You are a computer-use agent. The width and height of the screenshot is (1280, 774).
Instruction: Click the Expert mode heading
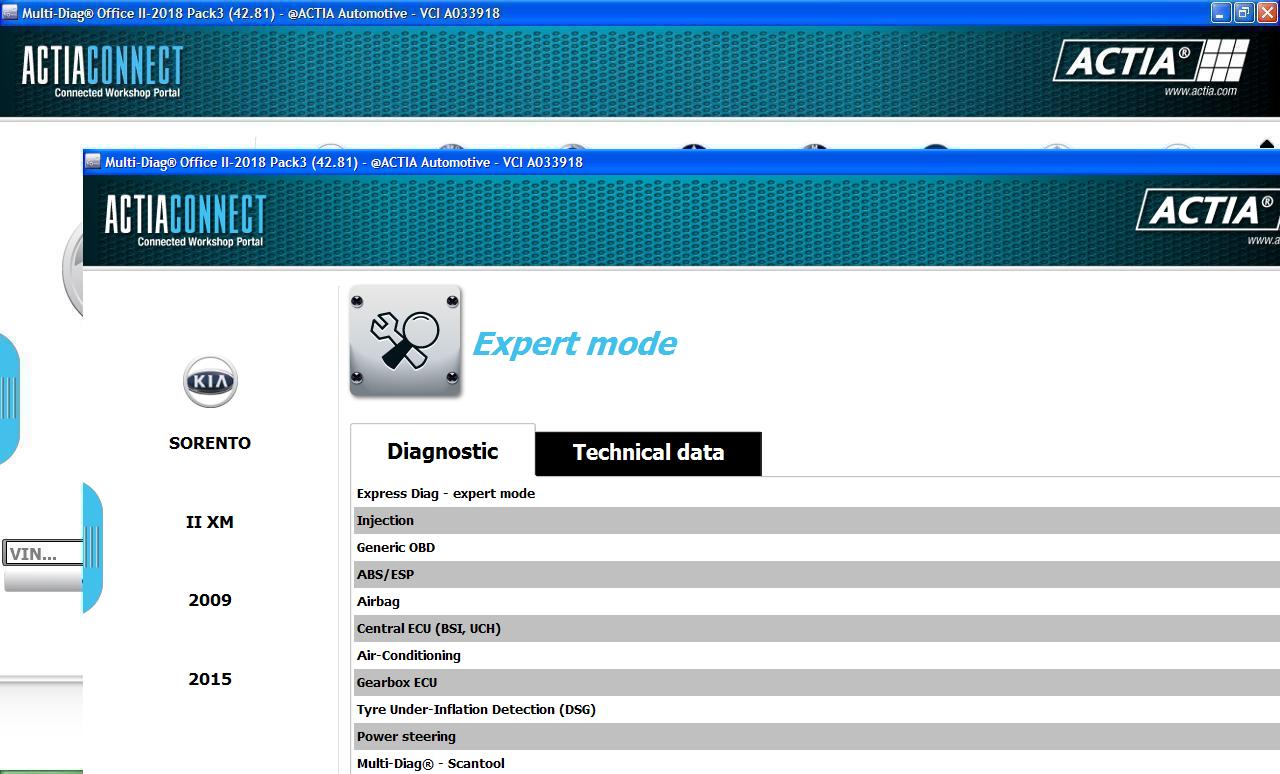click(x=574, y=344)
